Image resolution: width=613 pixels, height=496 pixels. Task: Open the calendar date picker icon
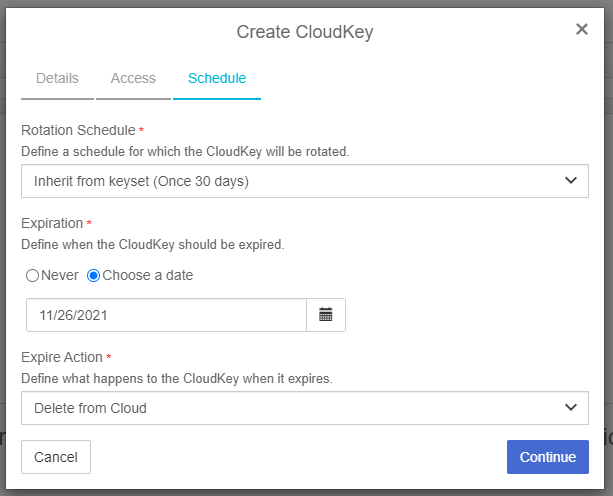[326, 315]
